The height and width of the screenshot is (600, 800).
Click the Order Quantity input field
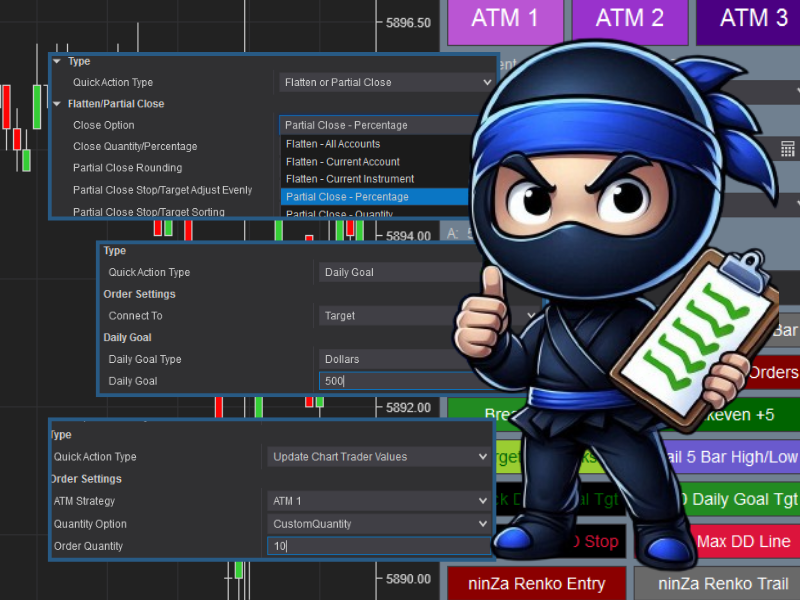[378, 546]
